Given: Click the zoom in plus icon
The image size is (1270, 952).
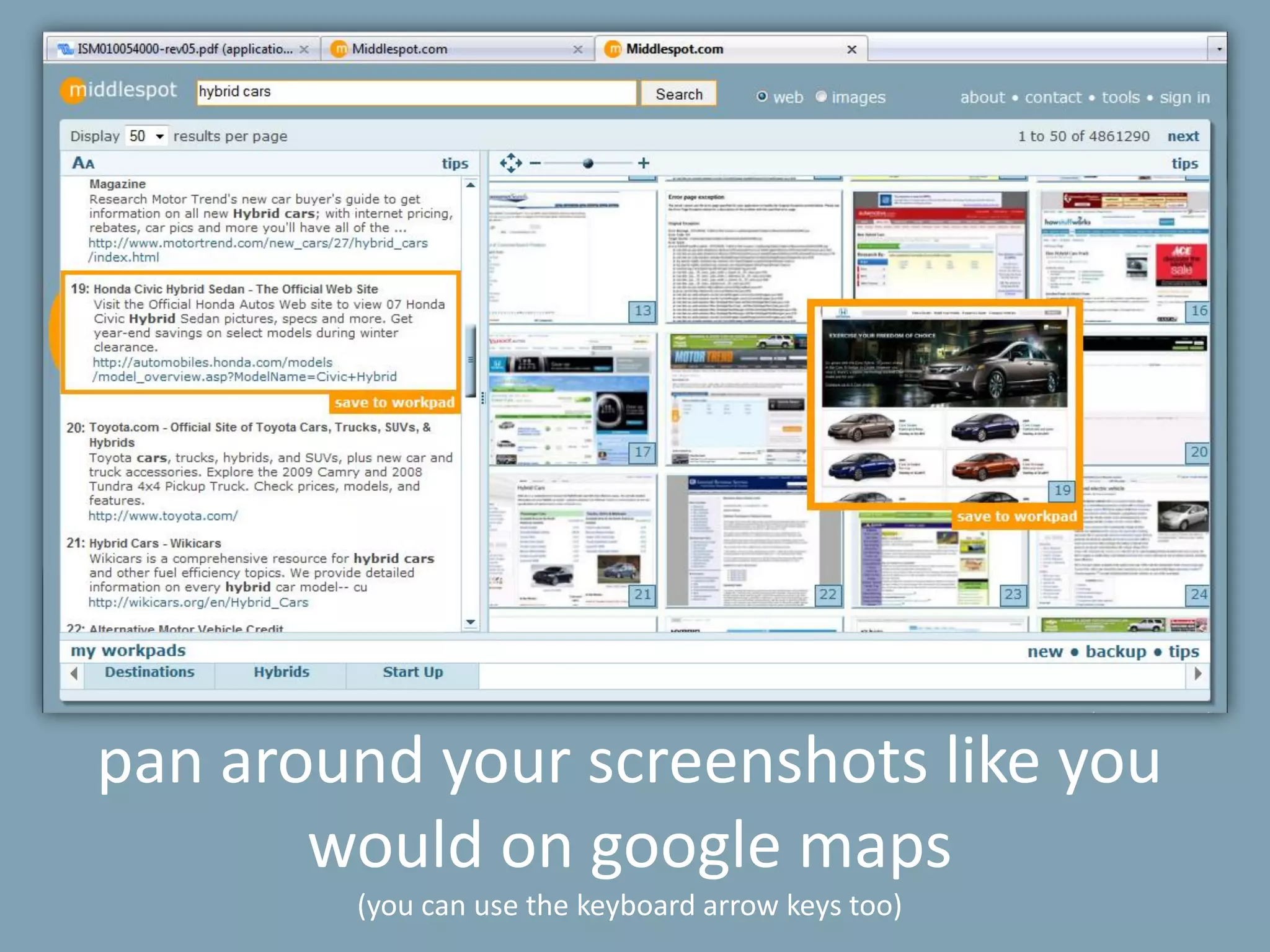Looking at the screenshot, I should pos(644,163).
